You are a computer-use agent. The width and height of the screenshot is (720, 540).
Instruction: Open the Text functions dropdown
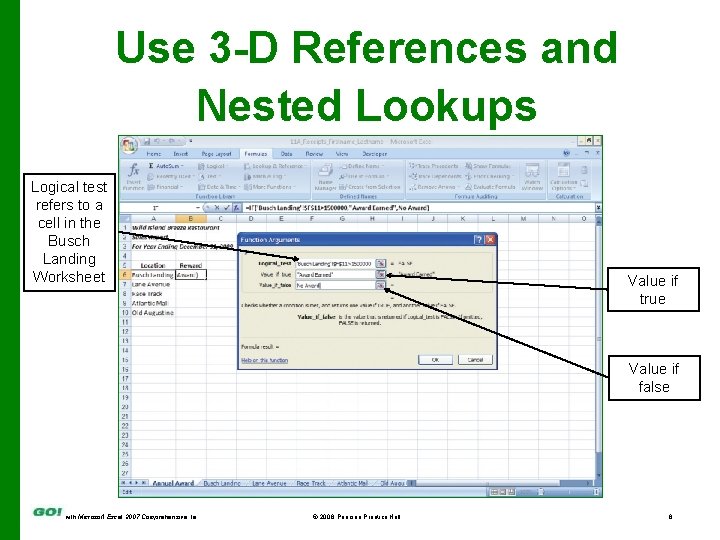tap(210, 176)
